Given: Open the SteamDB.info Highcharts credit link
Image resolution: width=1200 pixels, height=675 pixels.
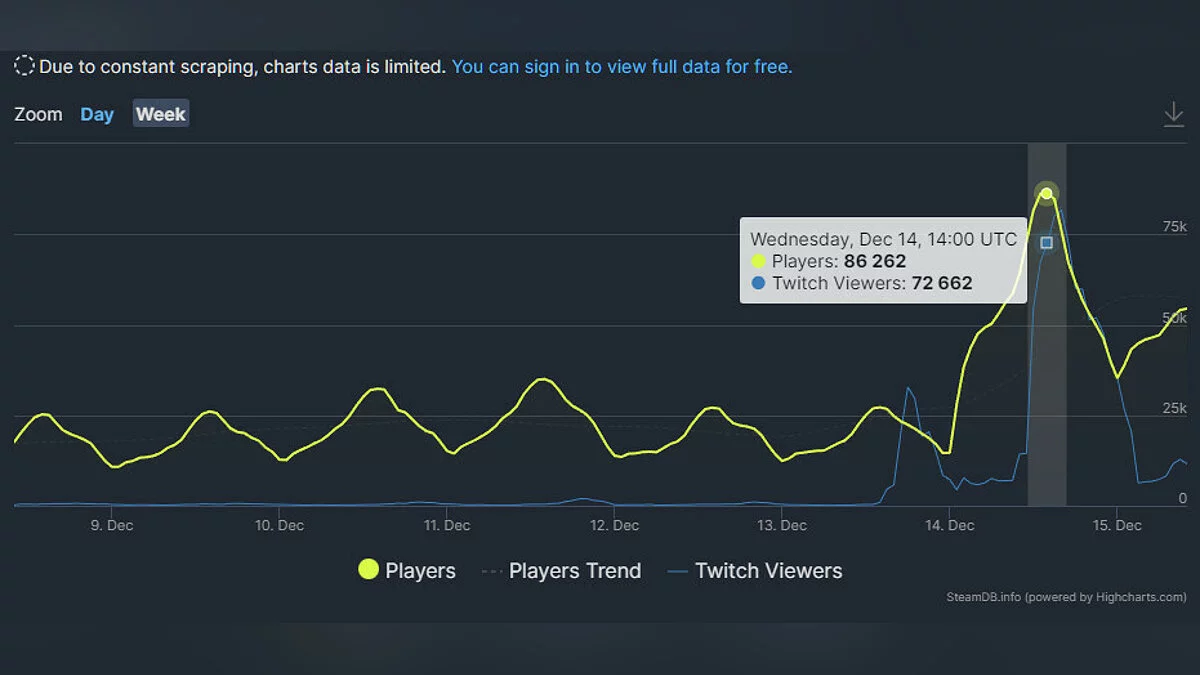Looking at the screenshot, I should 1066,598.
